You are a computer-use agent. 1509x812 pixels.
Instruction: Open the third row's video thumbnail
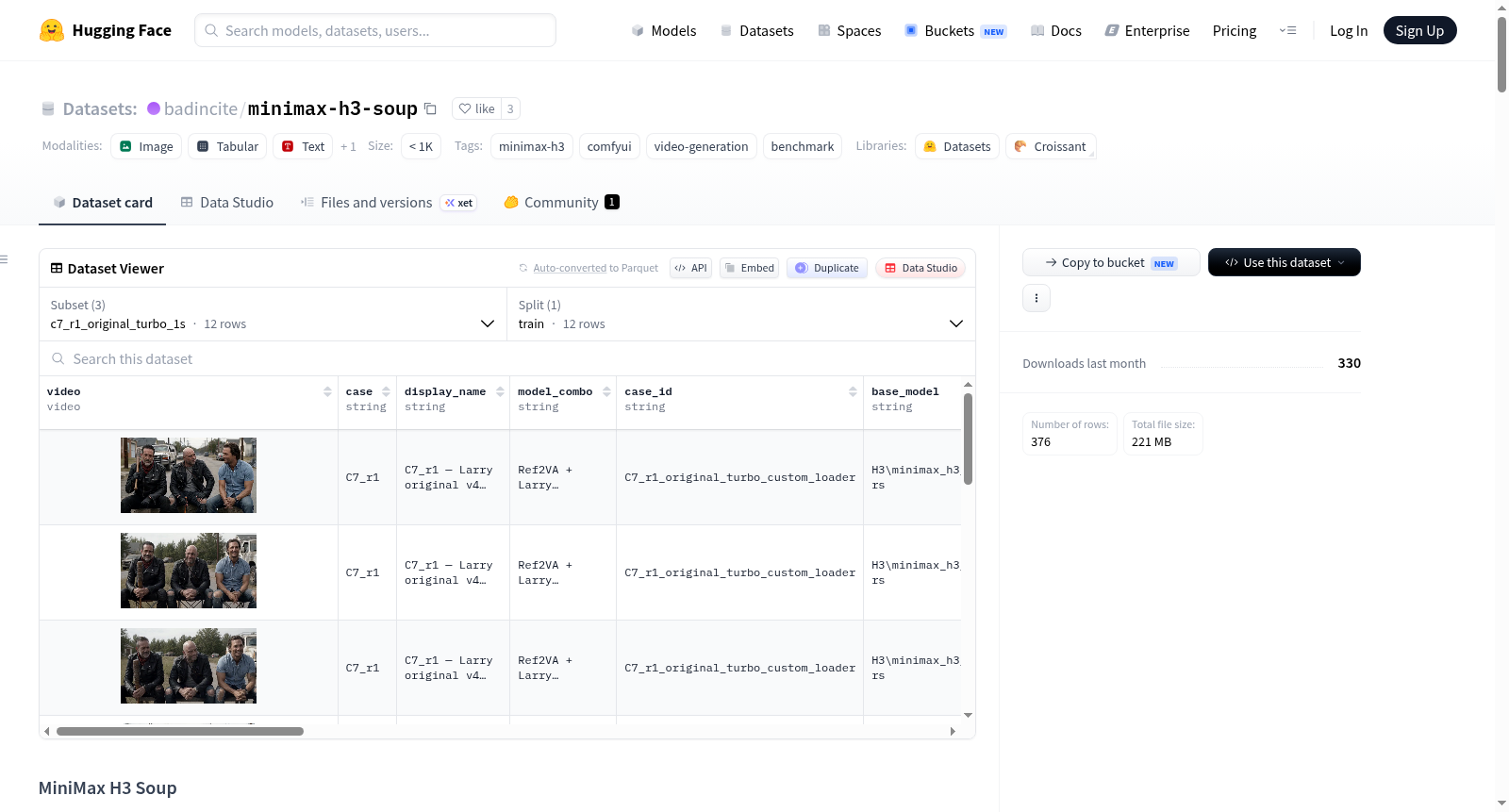tap(189, 666)
